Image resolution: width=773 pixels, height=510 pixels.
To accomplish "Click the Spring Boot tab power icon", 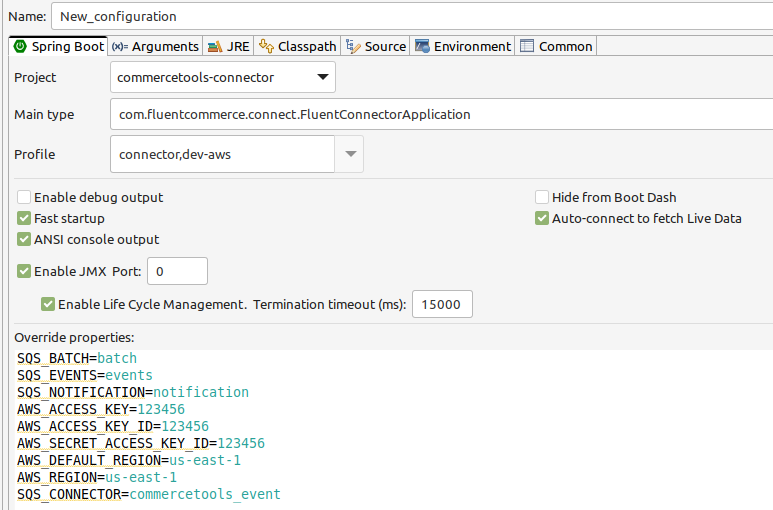I will pos(20,46).
